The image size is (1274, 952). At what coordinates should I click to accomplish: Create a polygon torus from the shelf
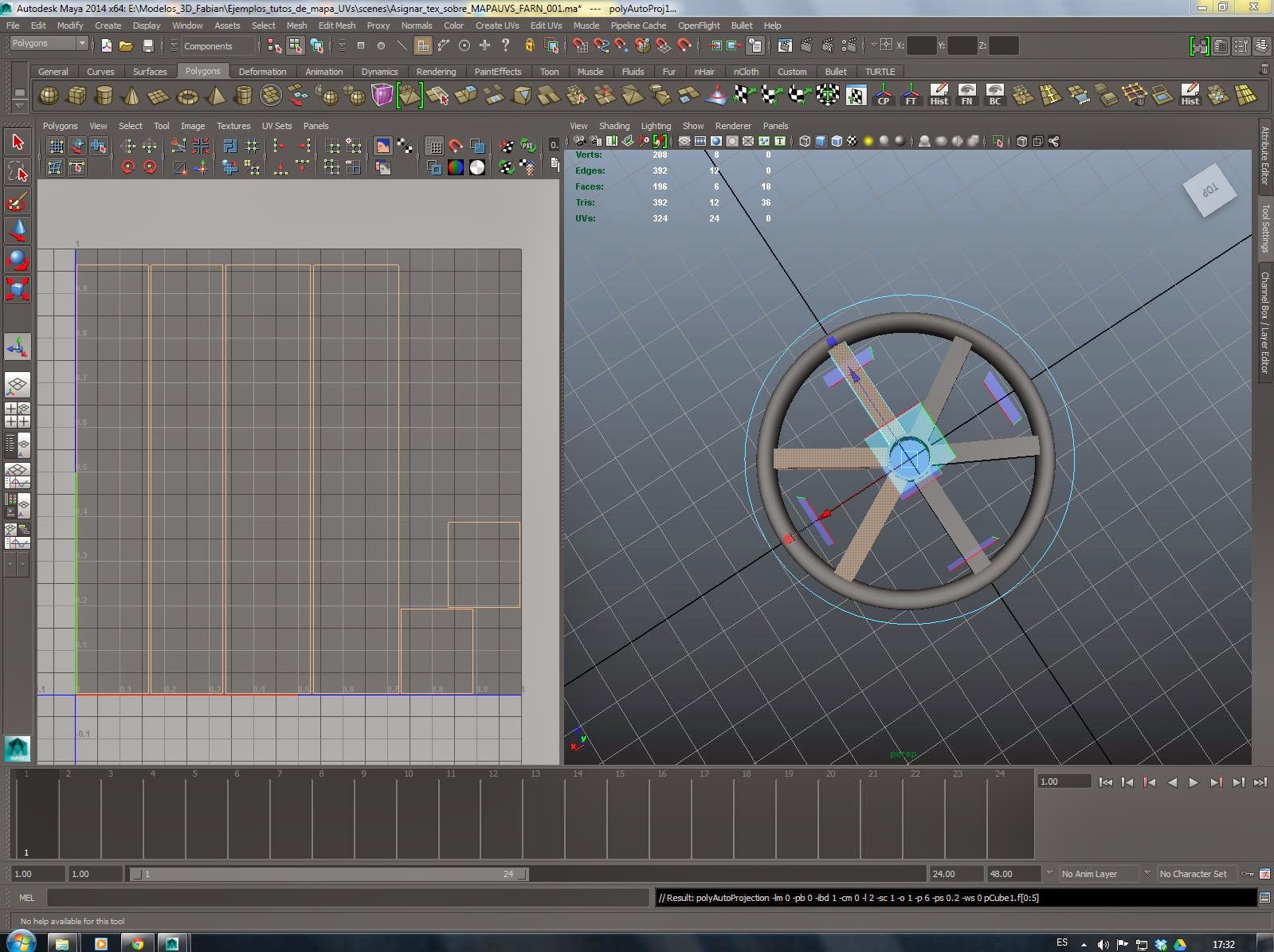(187, 96)
